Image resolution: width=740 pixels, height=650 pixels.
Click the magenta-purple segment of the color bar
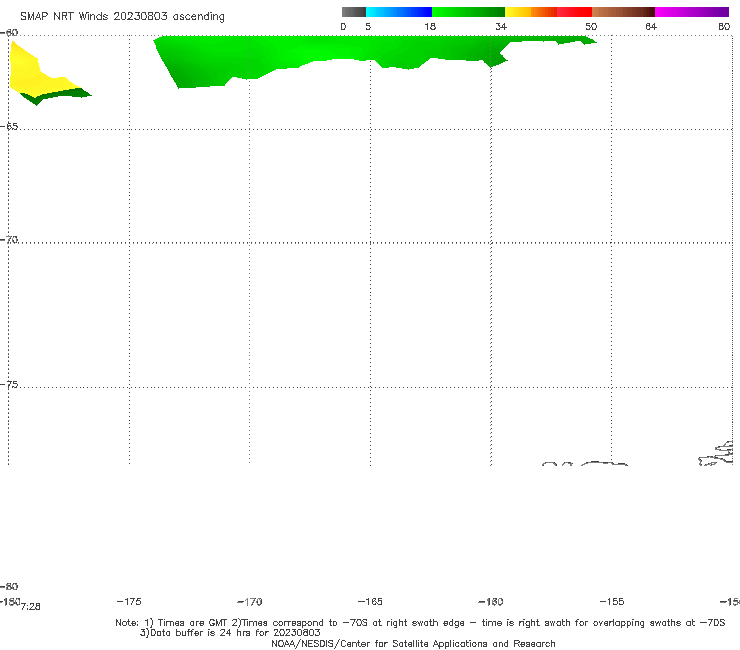pos(692,12)
